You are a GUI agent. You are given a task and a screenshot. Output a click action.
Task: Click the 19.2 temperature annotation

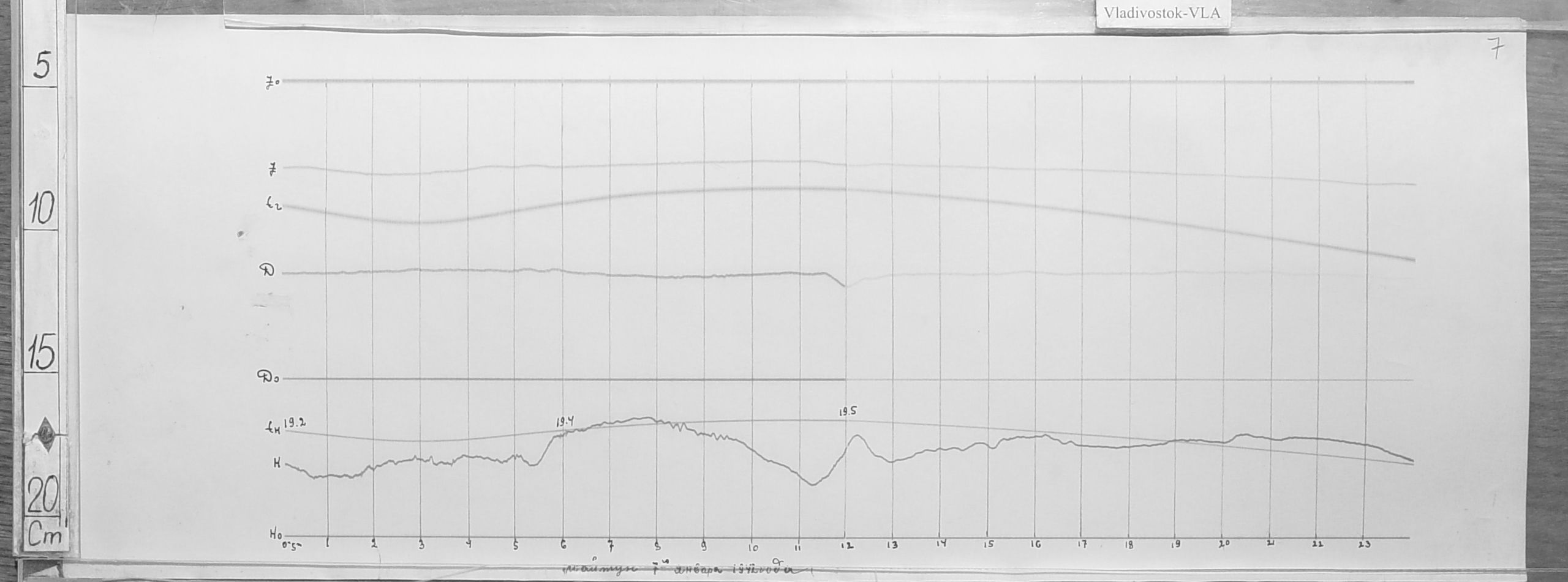(x=294, y=423)
